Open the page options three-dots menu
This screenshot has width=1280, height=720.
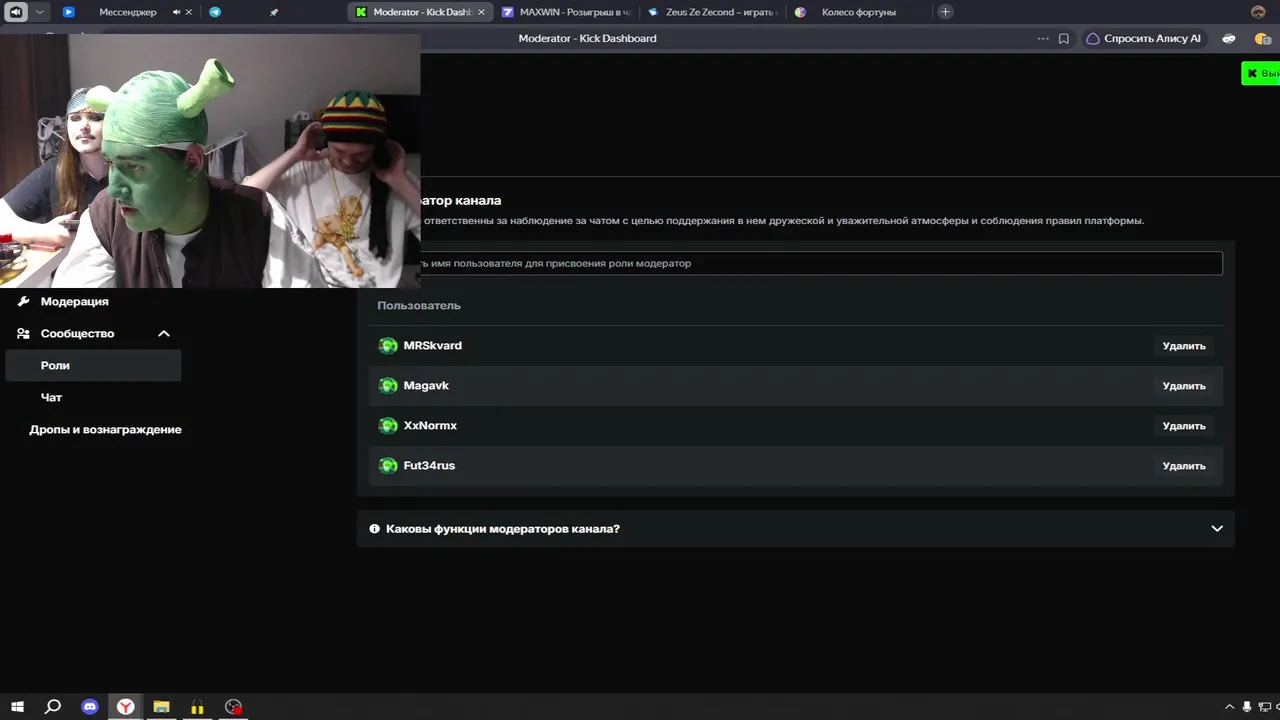[1043, 38]
